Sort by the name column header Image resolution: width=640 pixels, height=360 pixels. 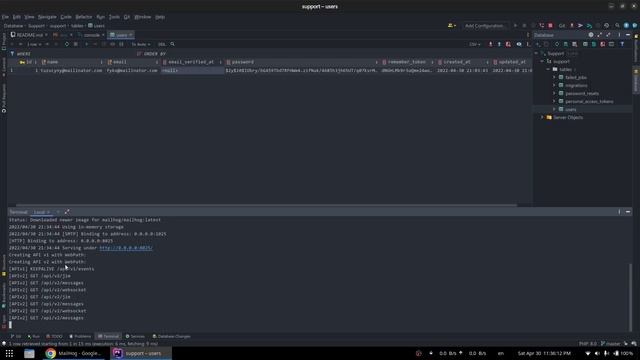click(71, 62)
